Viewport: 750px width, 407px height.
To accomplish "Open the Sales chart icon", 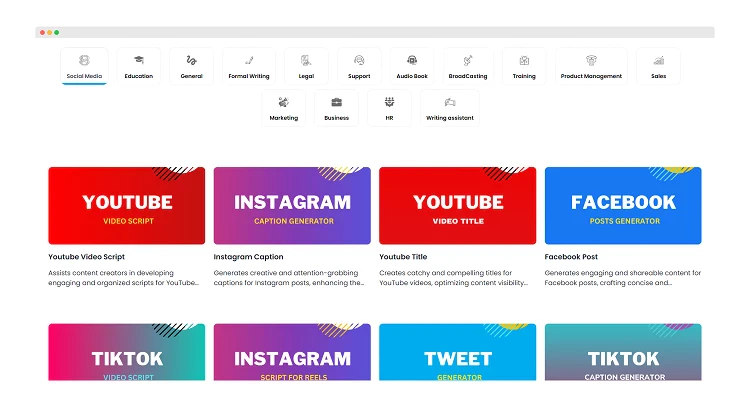I will click(659, 60).
